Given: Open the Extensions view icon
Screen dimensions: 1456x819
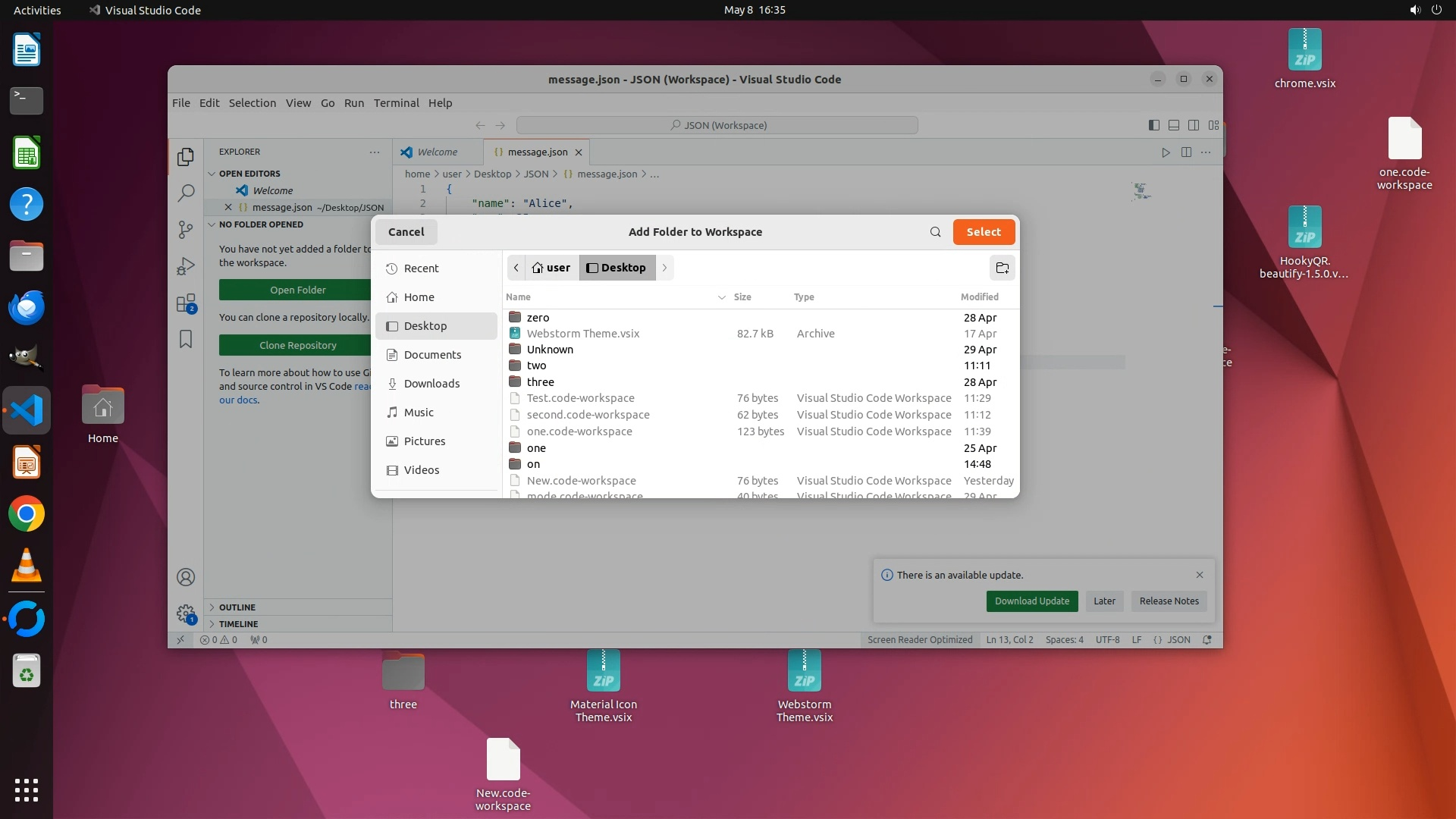Looking at the screenshot, I should (186, 303).
